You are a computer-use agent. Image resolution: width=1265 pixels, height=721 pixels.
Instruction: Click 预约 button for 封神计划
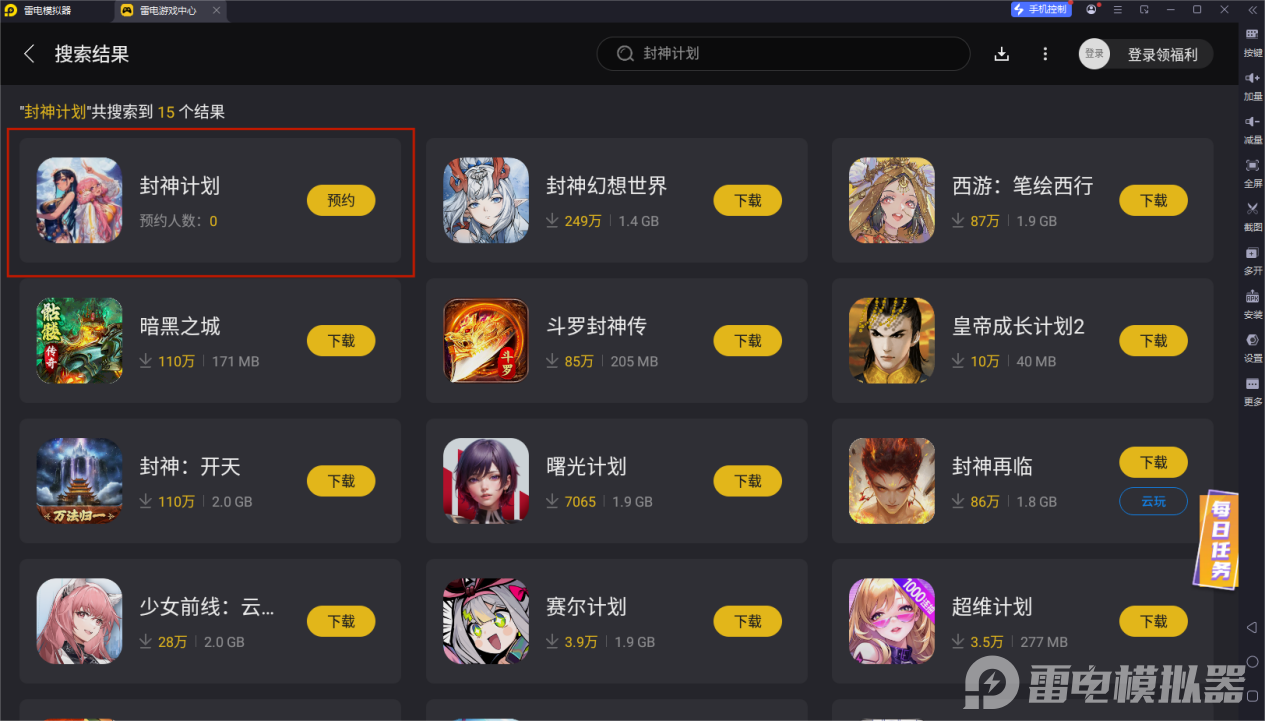click(341, 200)
